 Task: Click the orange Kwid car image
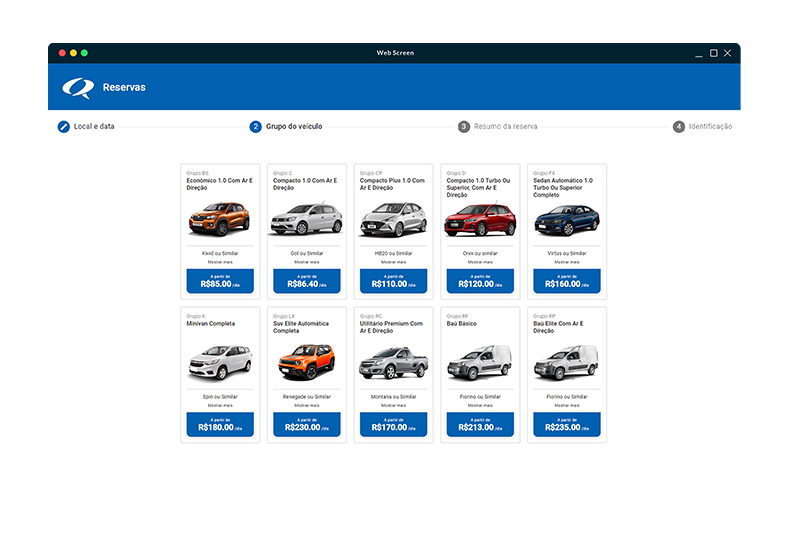click(x=219, y=219)
